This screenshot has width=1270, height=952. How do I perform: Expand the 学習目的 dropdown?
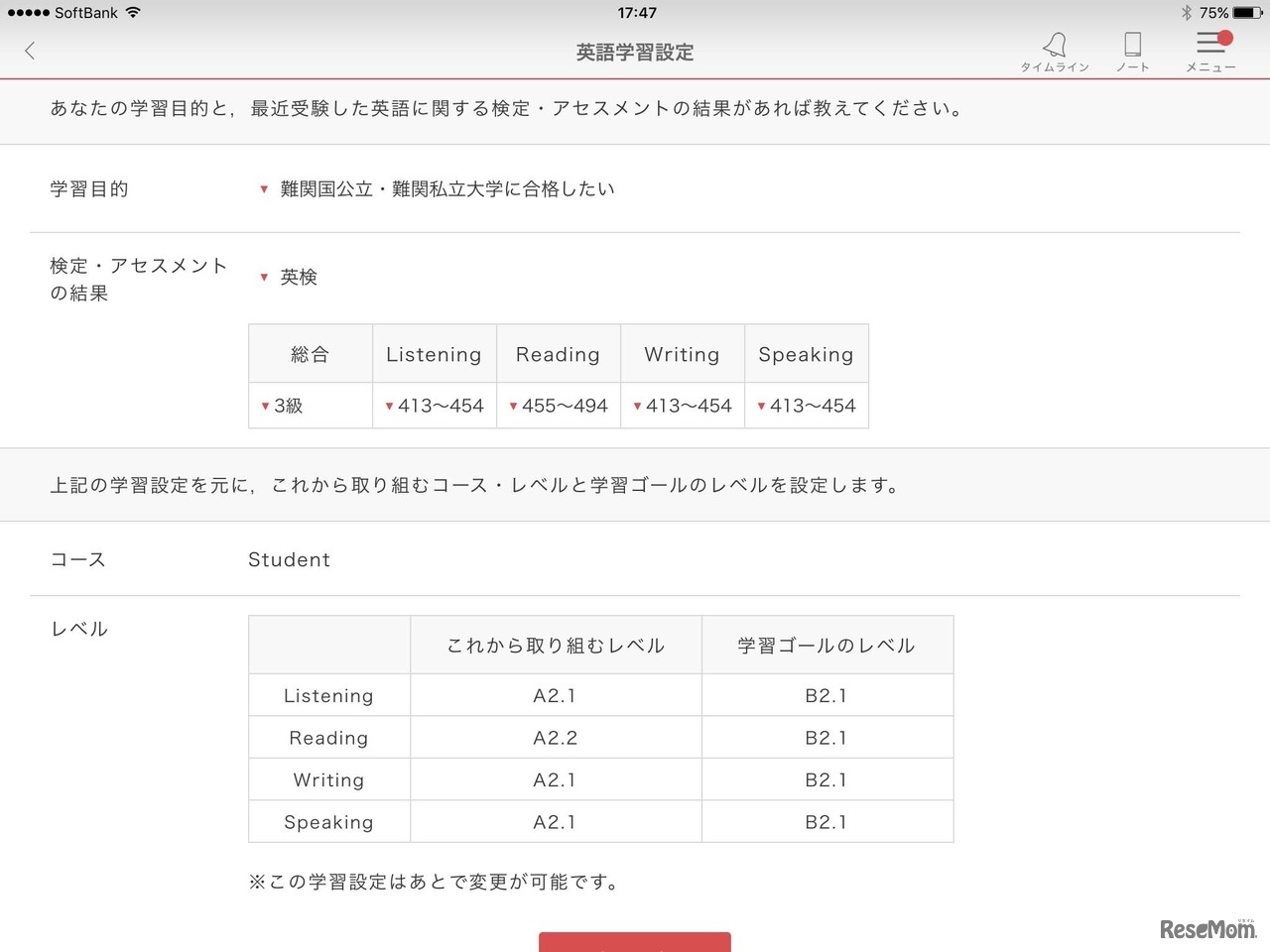(x=437, y=188)
